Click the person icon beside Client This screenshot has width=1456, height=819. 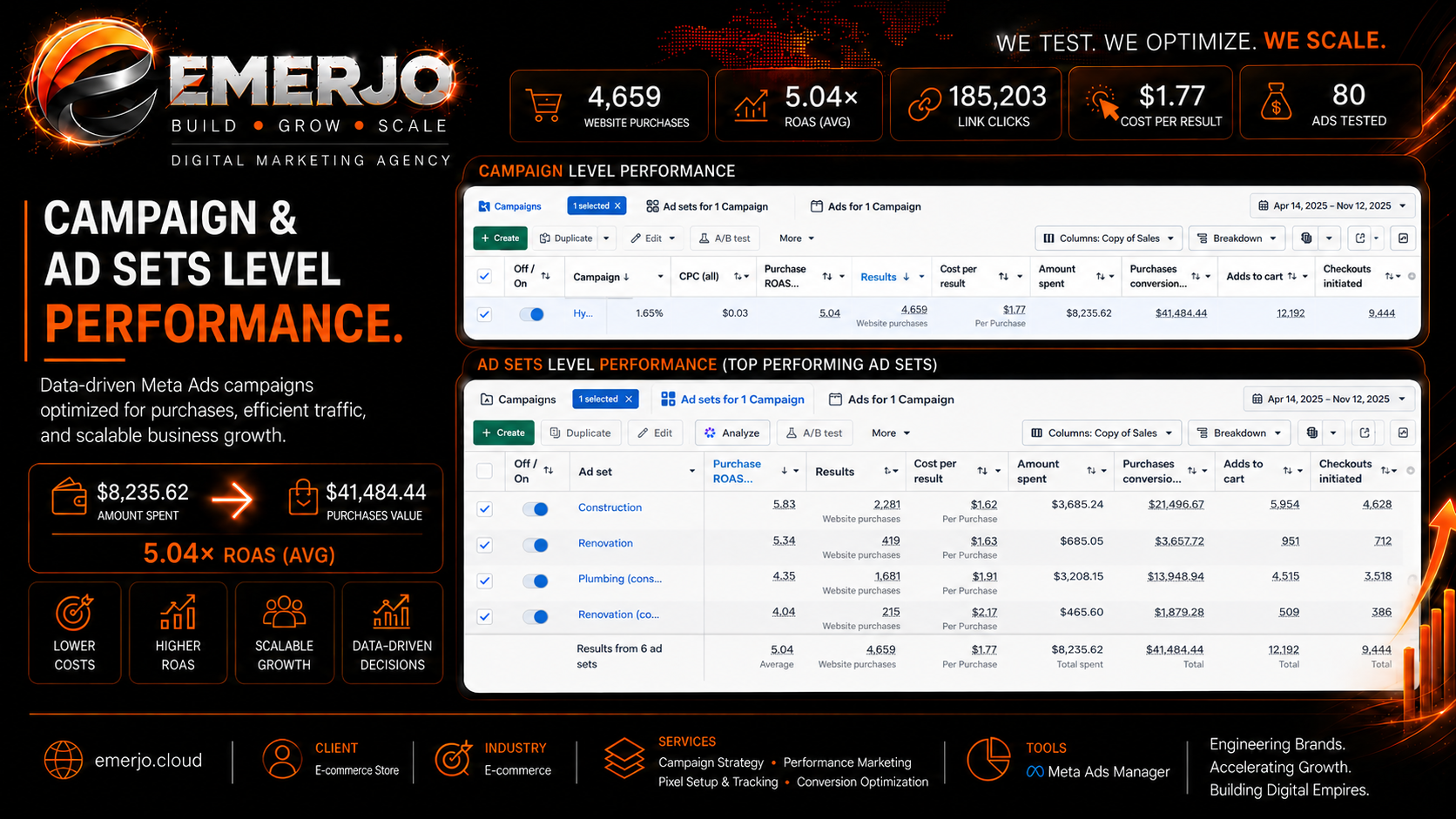282,759
